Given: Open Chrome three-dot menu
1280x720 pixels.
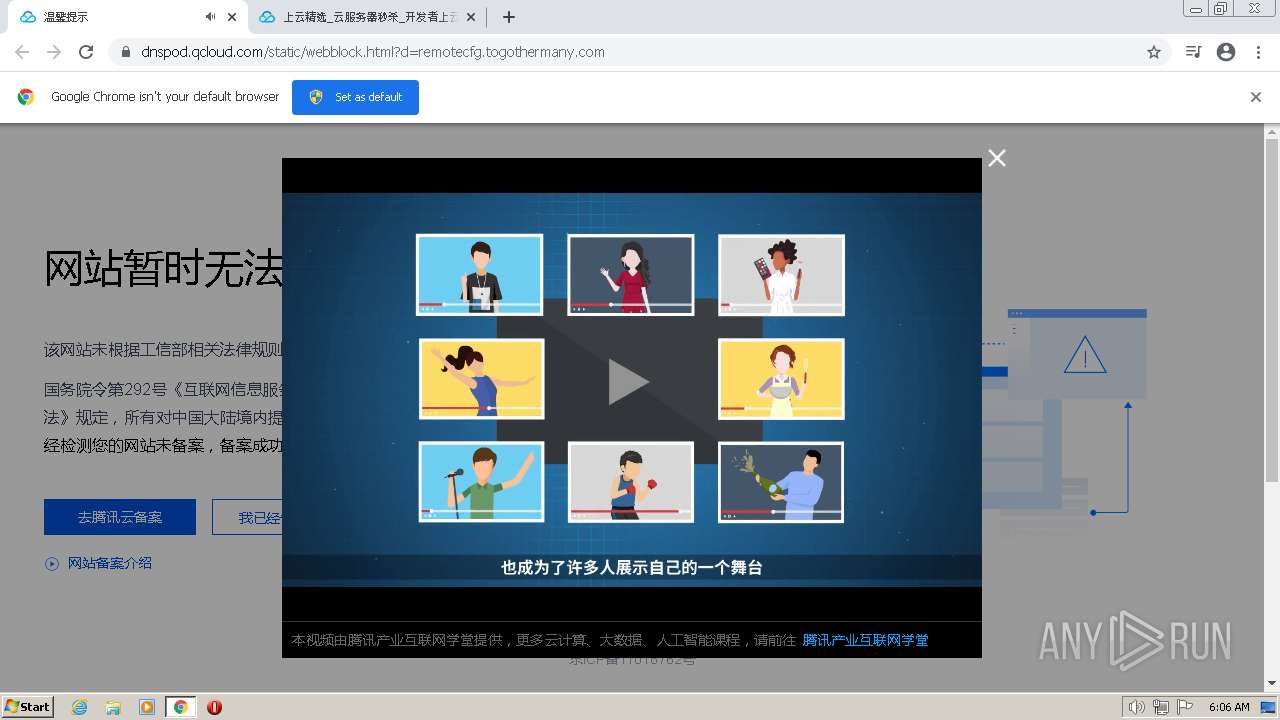Looking at the screenshot, I should coord(1258,52).
